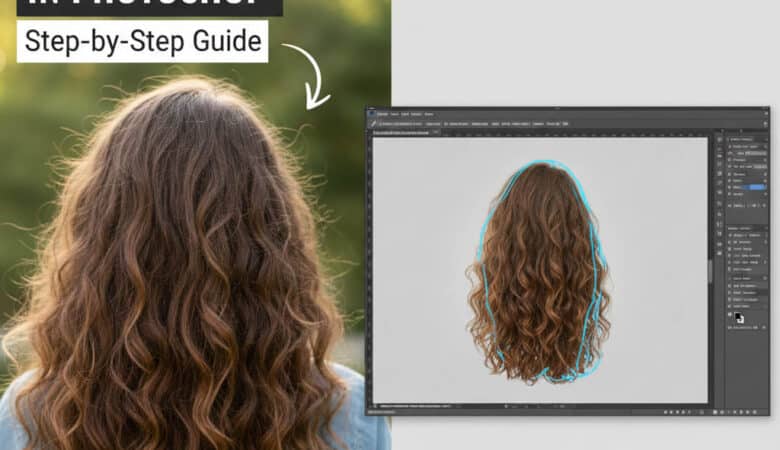Click the application logo icon beside the menu bar

(x=372, y=114)
